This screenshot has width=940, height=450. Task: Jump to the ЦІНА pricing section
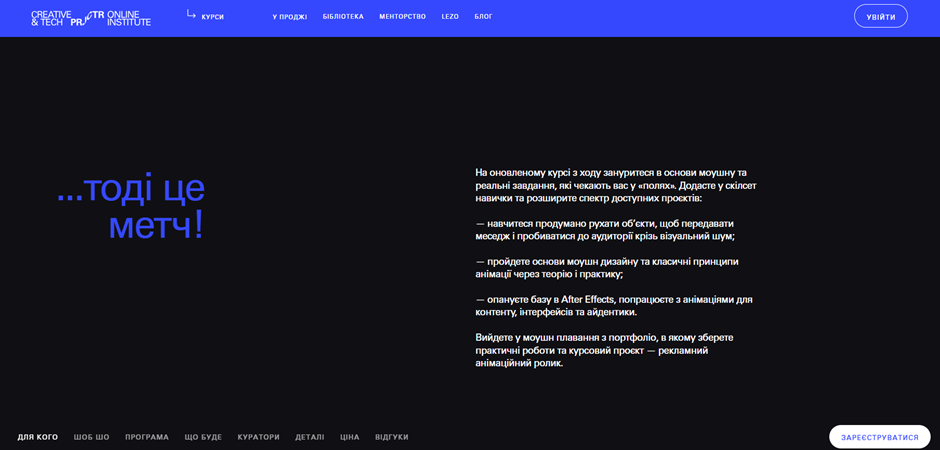point(349,437)
